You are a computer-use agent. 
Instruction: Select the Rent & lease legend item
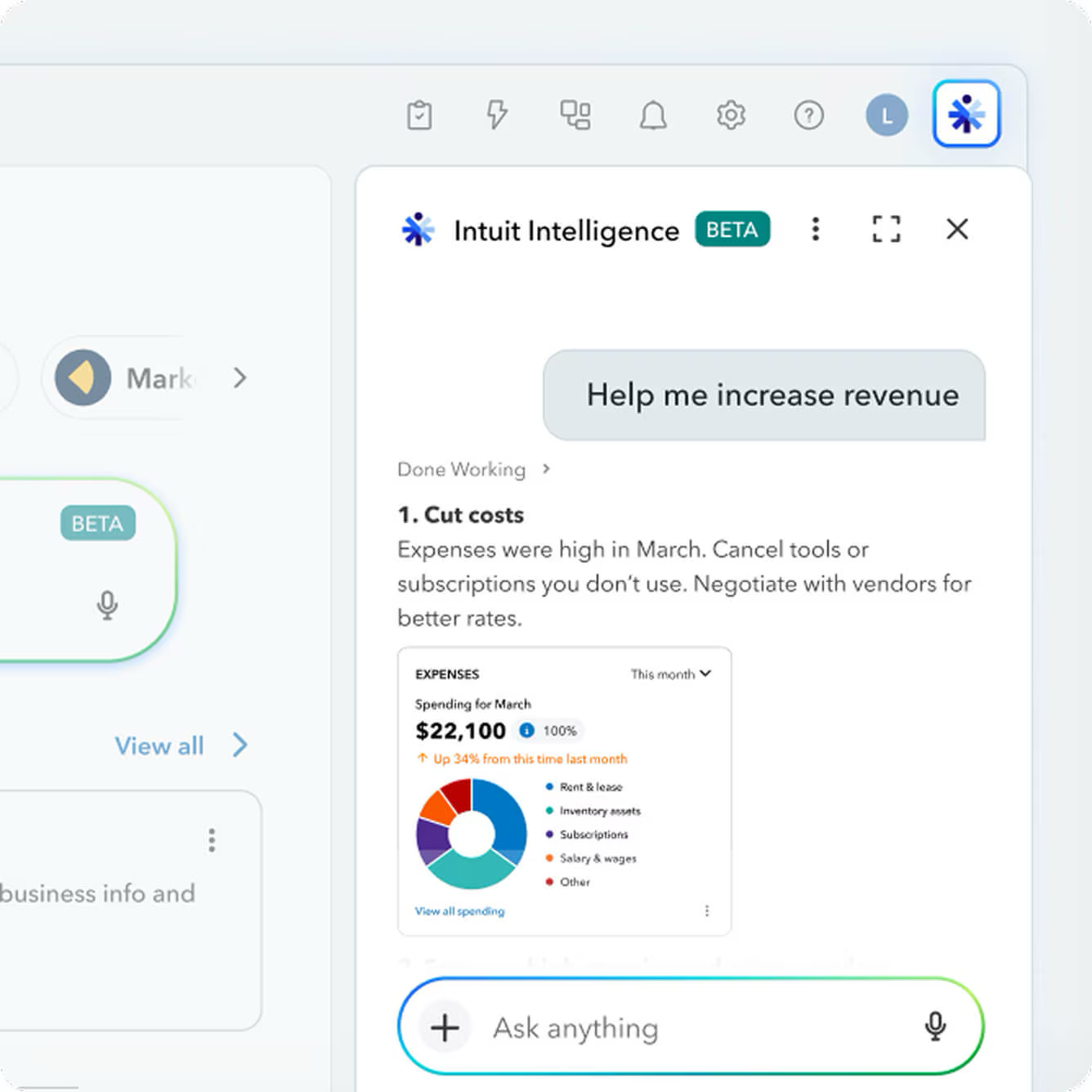(x=584, y=786)
